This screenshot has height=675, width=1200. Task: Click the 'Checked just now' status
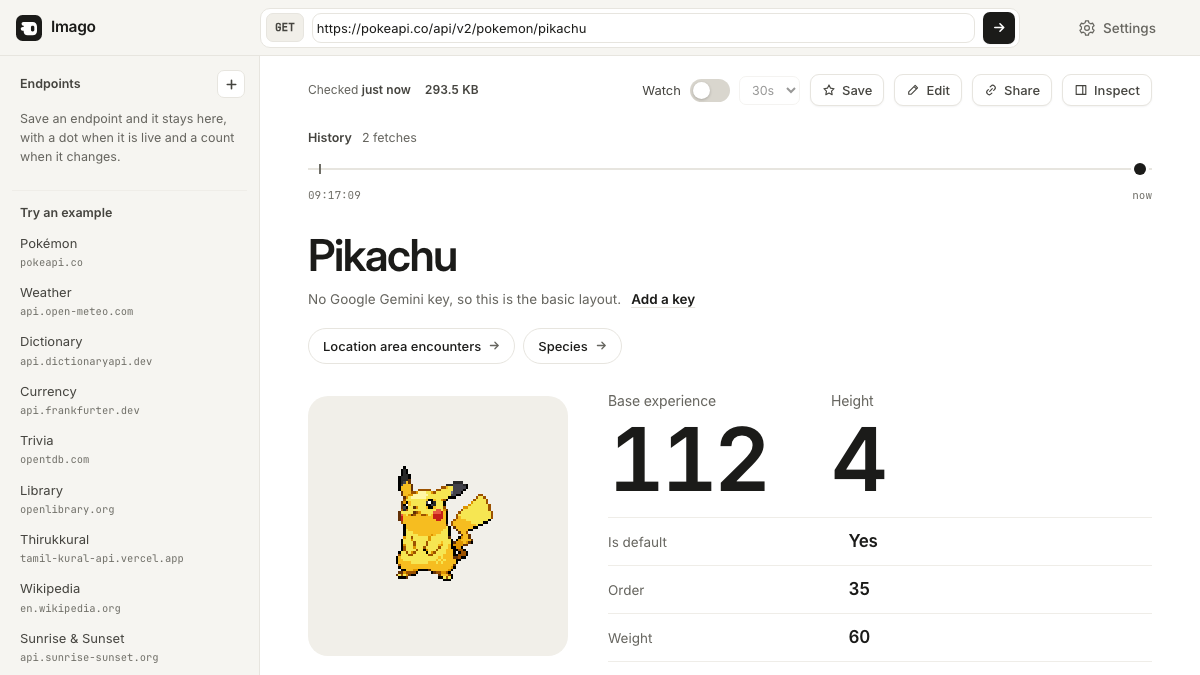(x=359, y=90)
